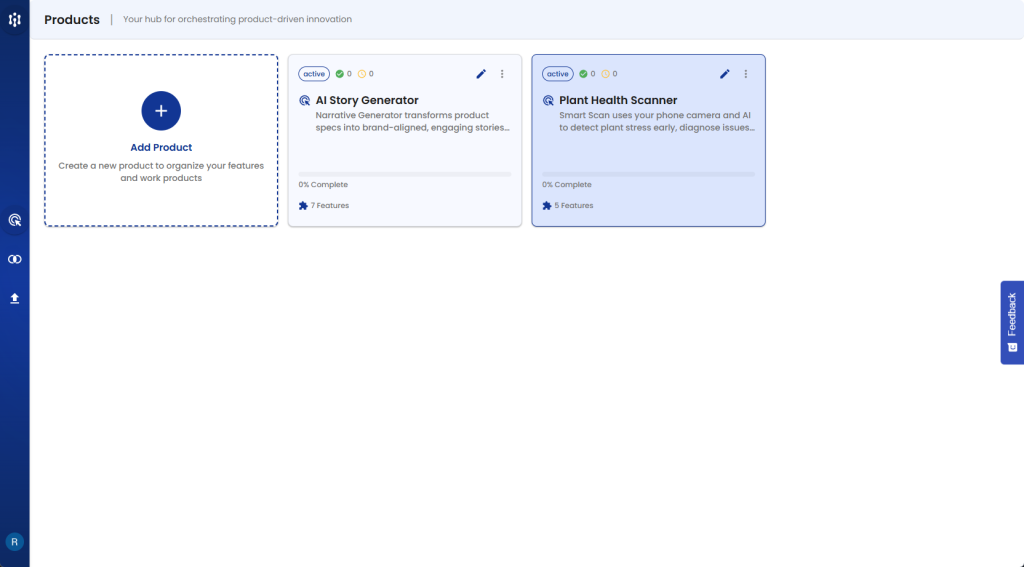Click the active badge on AI Story Generator
Viewport: 1024px width, 567px height.
[x=314, y=74]
